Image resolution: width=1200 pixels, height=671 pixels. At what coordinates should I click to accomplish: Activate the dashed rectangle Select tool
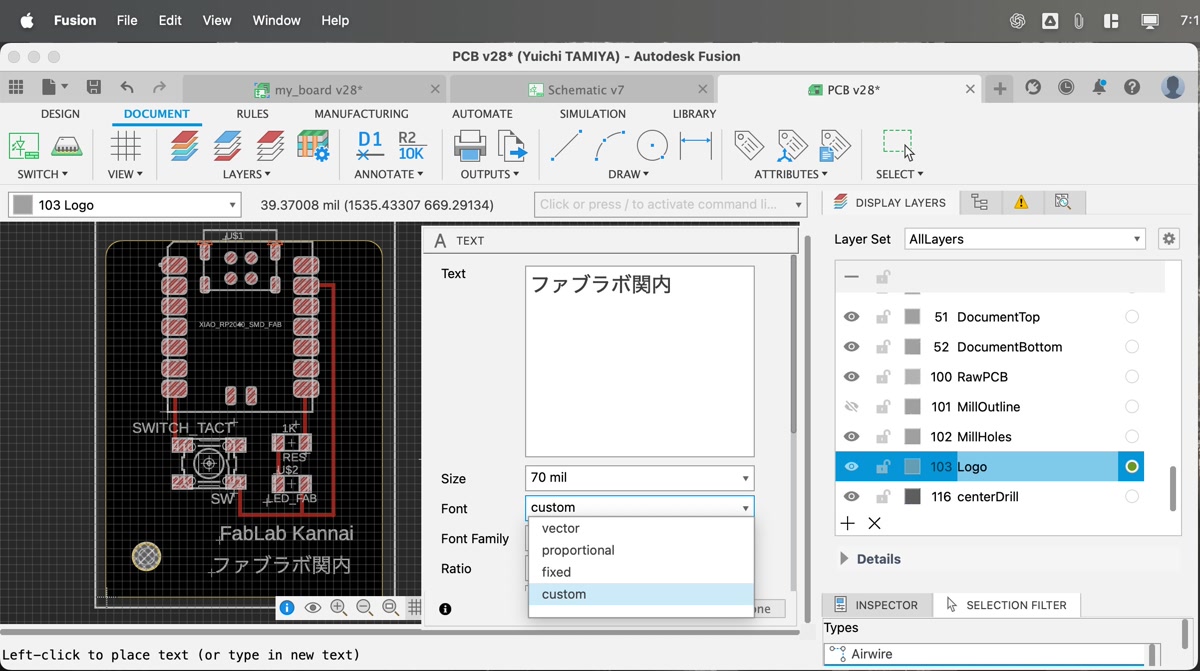coord(898,145)
